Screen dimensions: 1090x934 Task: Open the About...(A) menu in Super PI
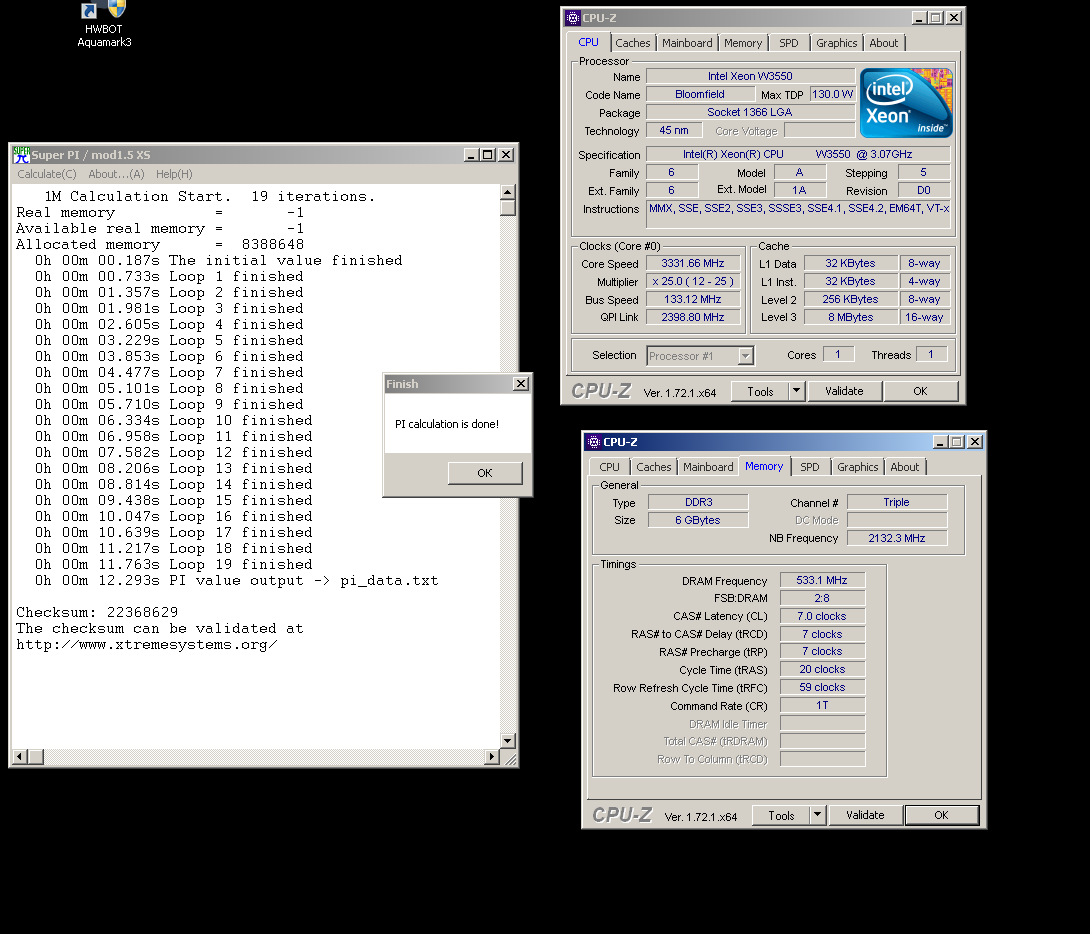[116, 174]
